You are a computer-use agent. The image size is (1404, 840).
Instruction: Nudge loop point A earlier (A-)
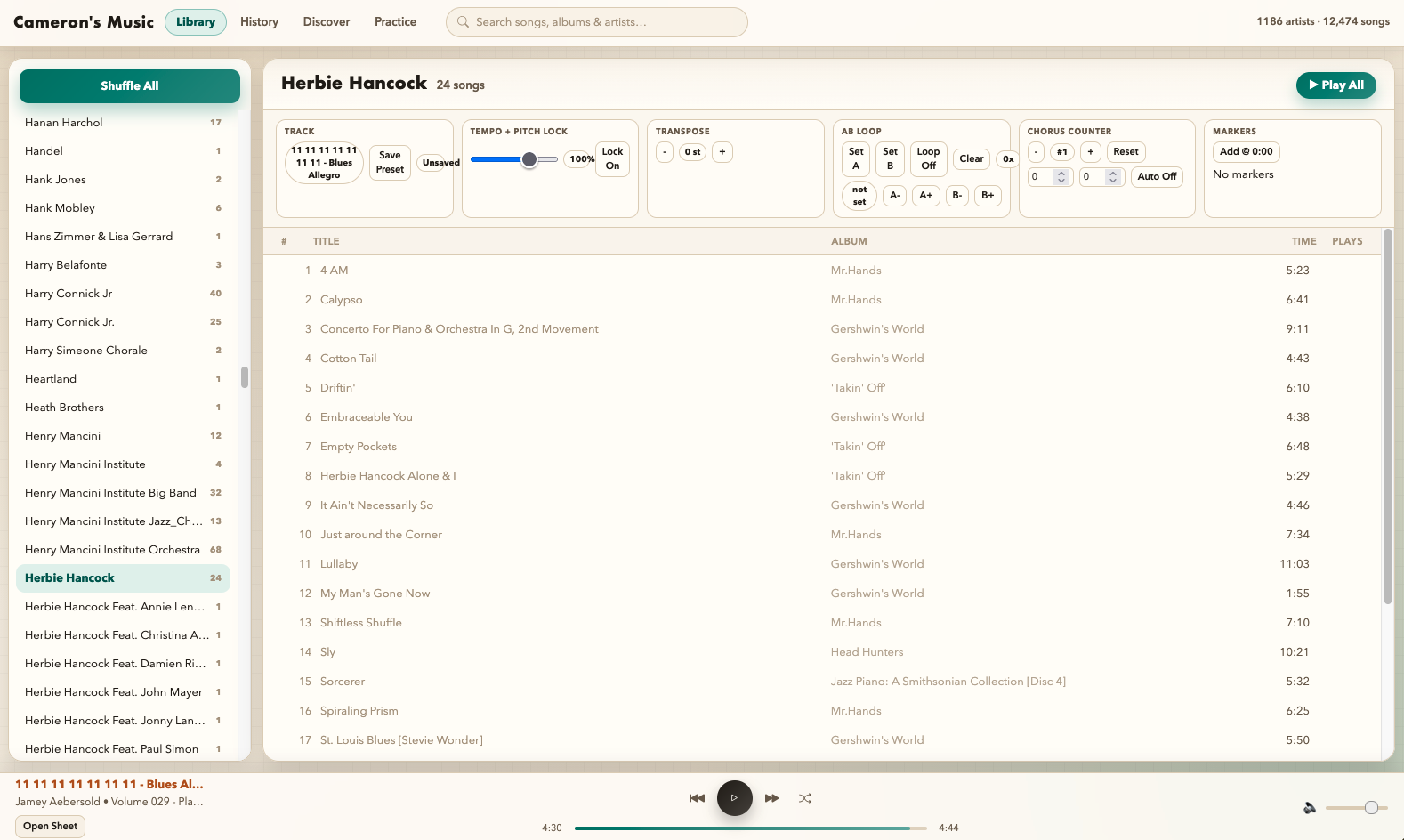pos(895,196)
